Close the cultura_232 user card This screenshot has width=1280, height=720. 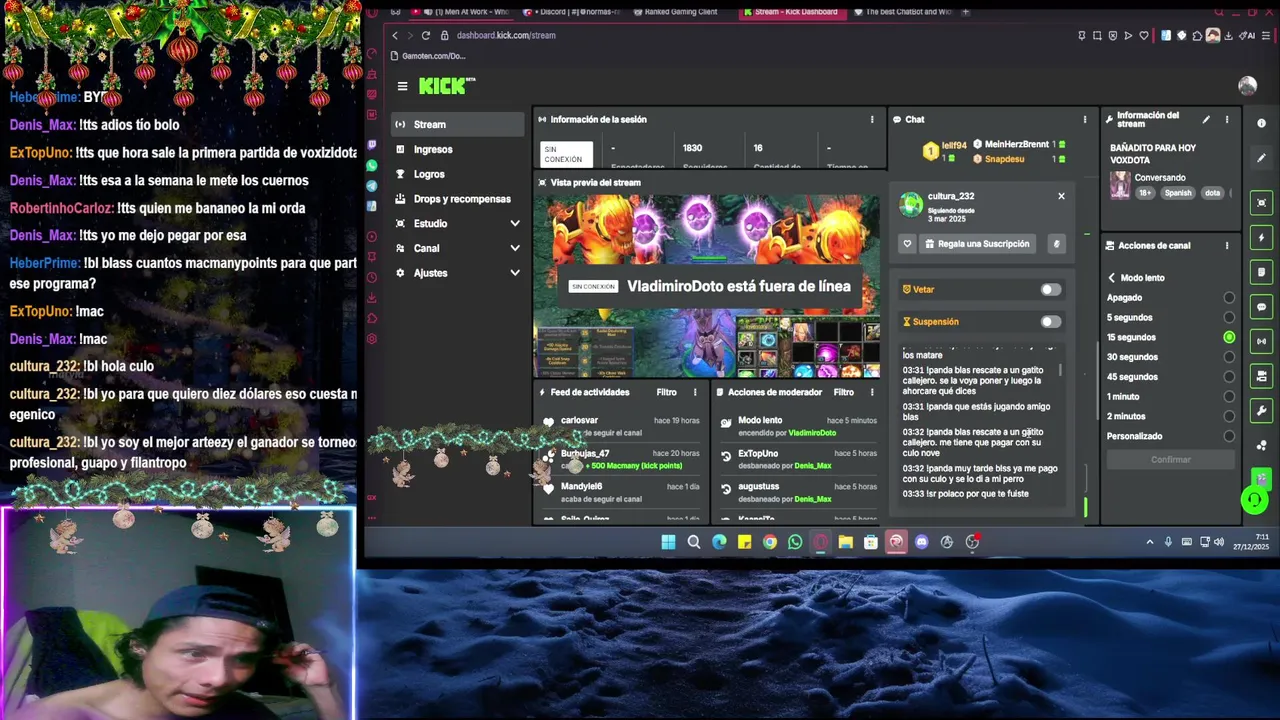pos(1061,196)
